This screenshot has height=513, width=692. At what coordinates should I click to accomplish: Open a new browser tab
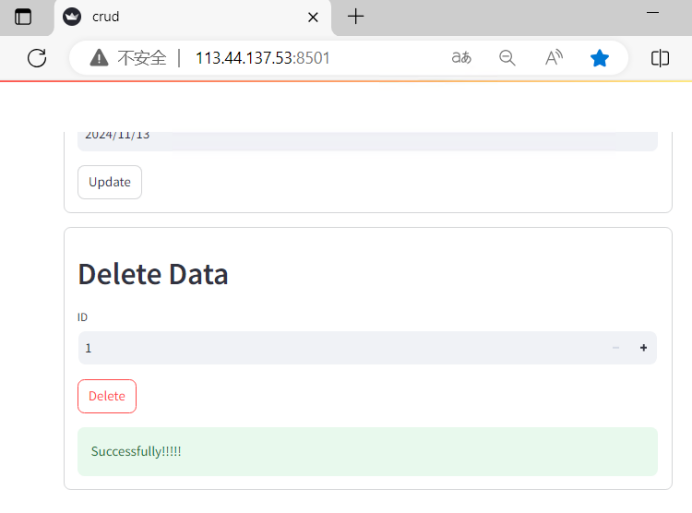click(x=356, y=17)
